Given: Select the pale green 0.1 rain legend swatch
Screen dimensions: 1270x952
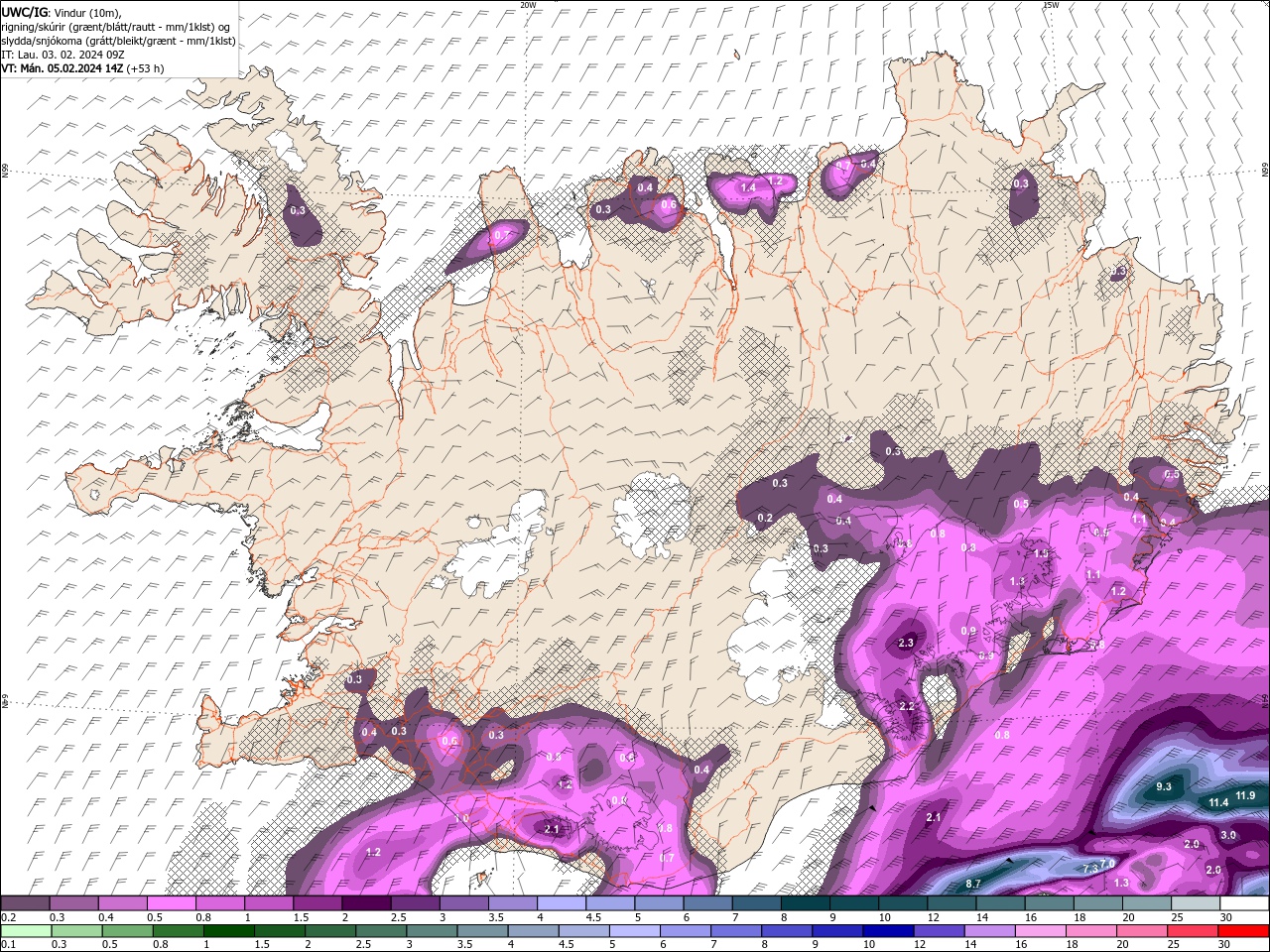Looking at the screenshot, I should pos(25,931).
